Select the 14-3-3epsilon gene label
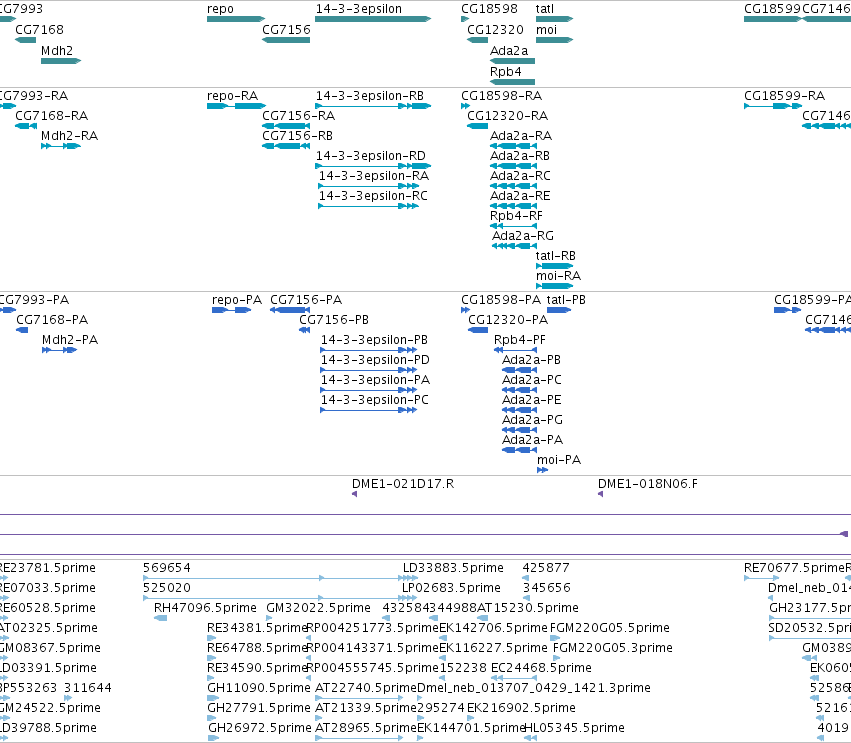Image resolution: width=851 pixels, height=743 pixels. point(359,9)
